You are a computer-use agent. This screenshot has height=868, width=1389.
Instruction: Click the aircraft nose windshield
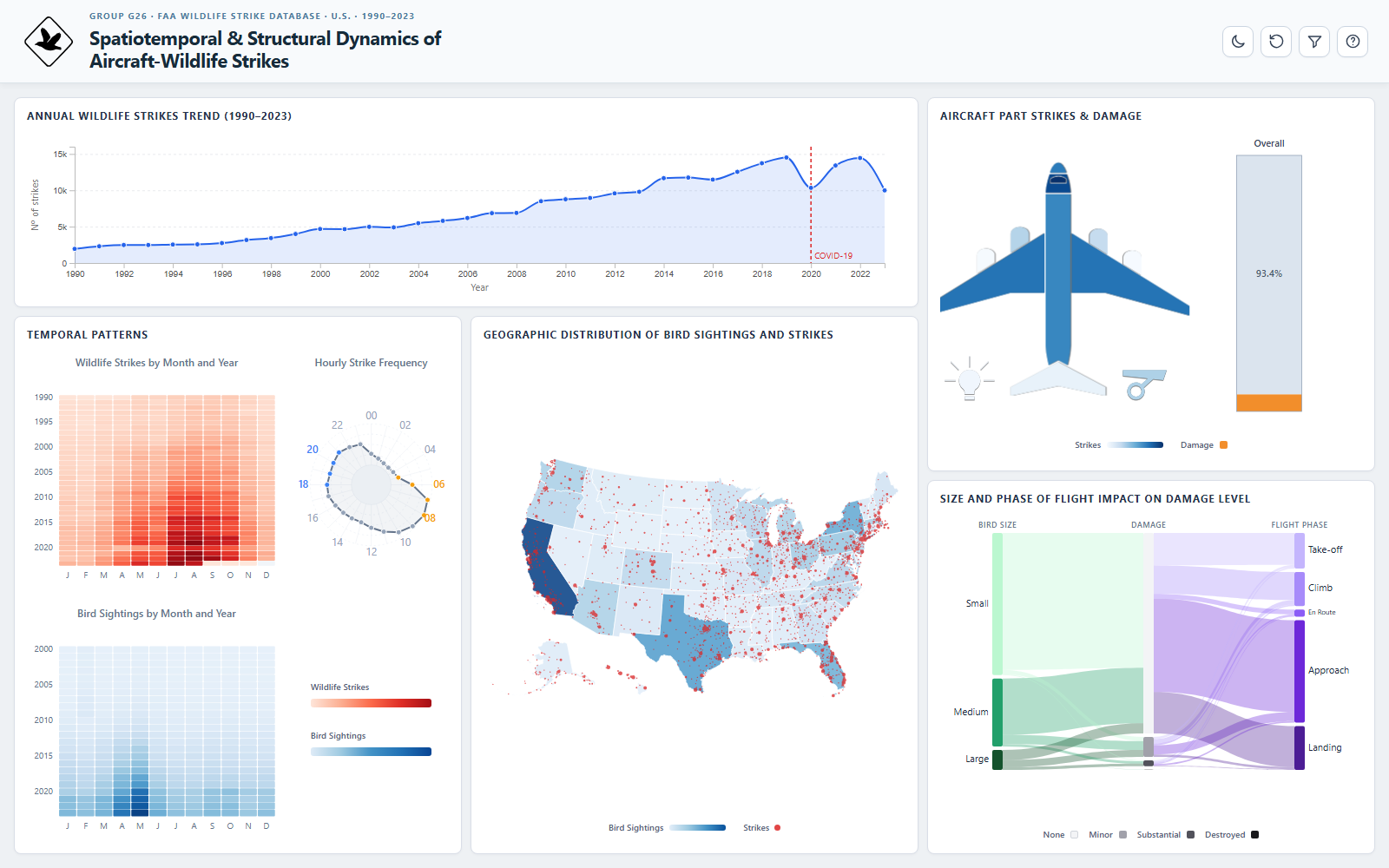[1058, 181]
